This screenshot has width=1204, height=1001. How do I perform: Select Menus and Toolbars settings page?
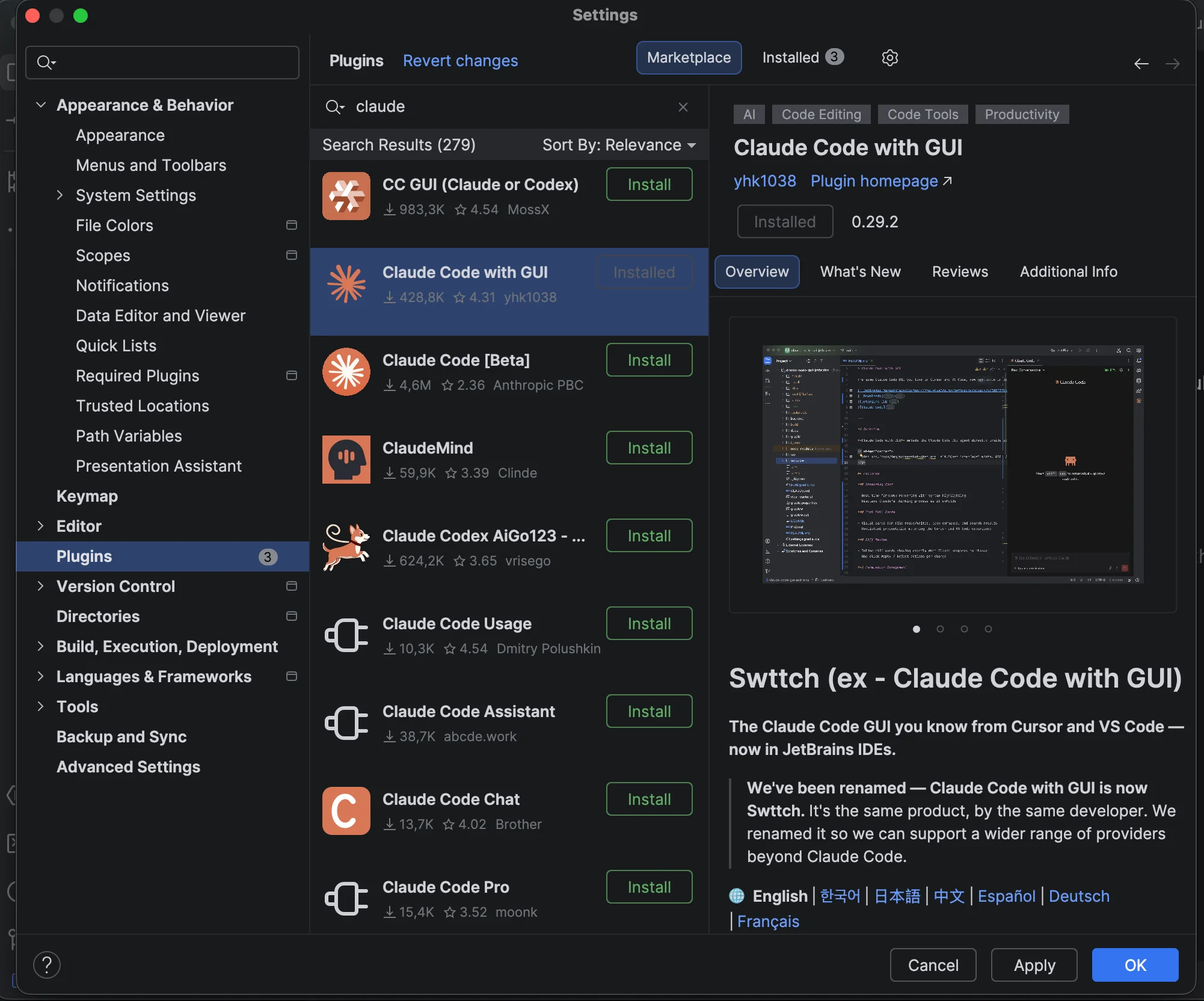pyautogui.click(x=151, y=165)
